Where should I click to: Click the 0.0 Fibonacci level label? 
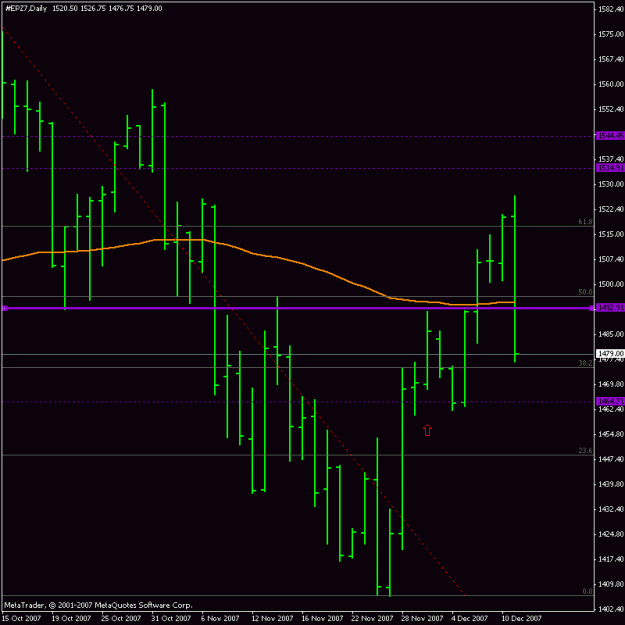pos(588,591)
